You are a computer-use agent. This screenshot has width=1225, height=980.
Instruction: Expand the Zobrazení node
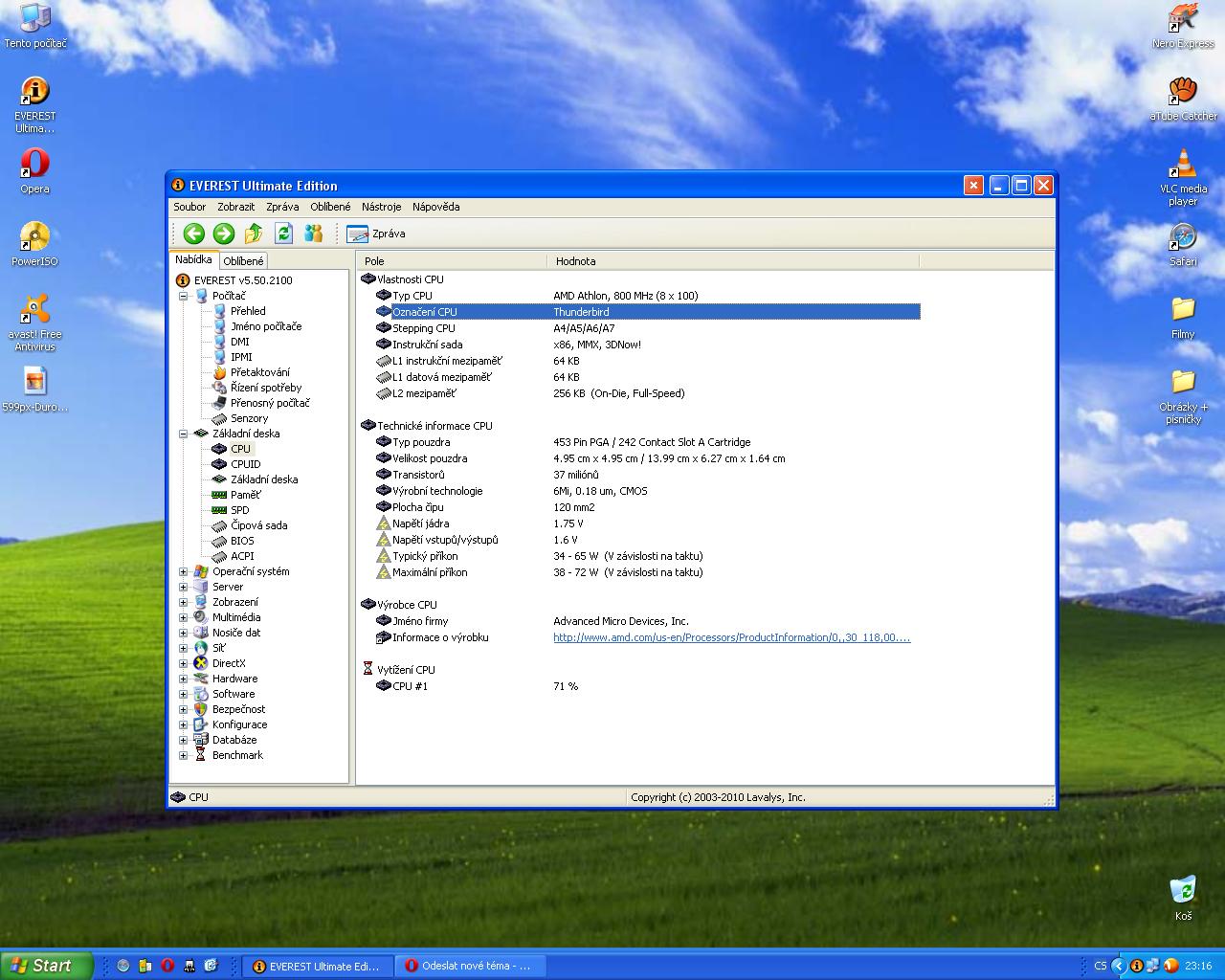(x=184, y=602)
